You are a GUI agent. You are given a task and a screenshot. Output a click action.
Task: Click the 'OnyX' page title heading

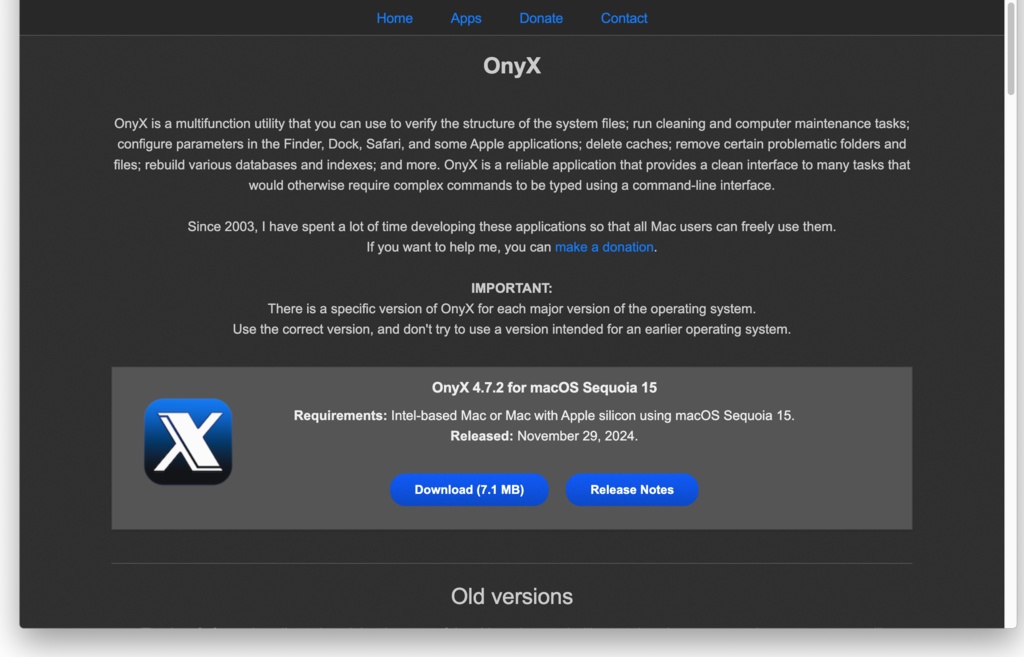tap(511, 66)
